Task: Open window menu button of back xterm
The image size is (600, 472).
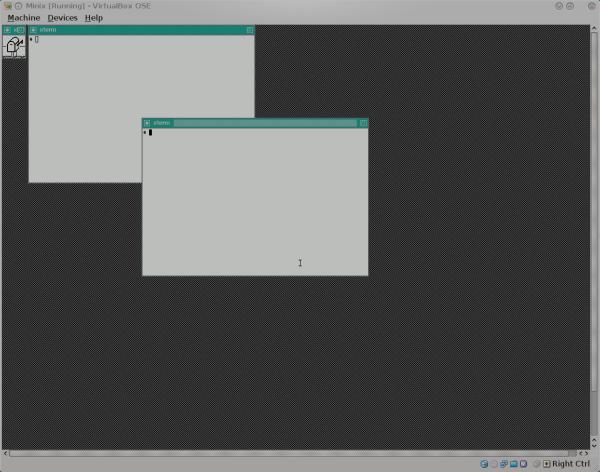Action: coord(33,30)
